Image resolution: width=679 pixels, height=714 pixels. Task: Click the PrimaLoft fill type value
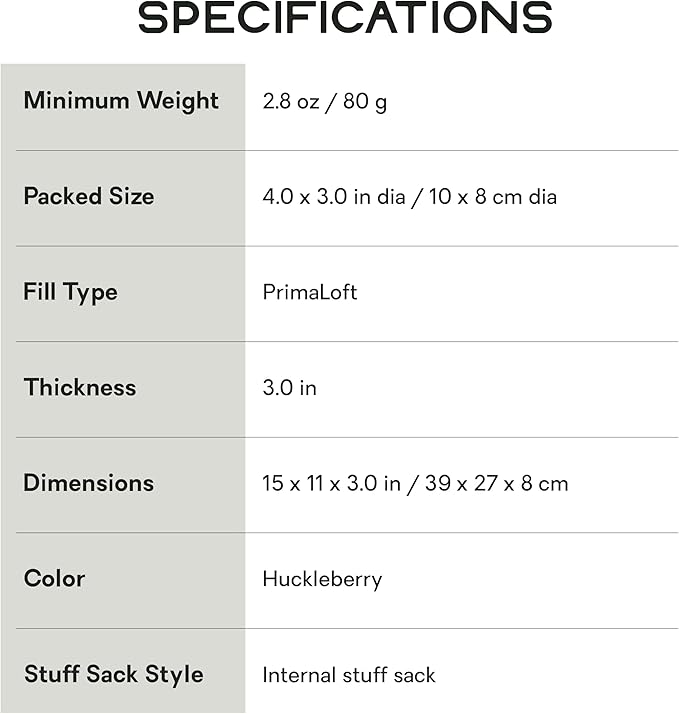(310, 292)
